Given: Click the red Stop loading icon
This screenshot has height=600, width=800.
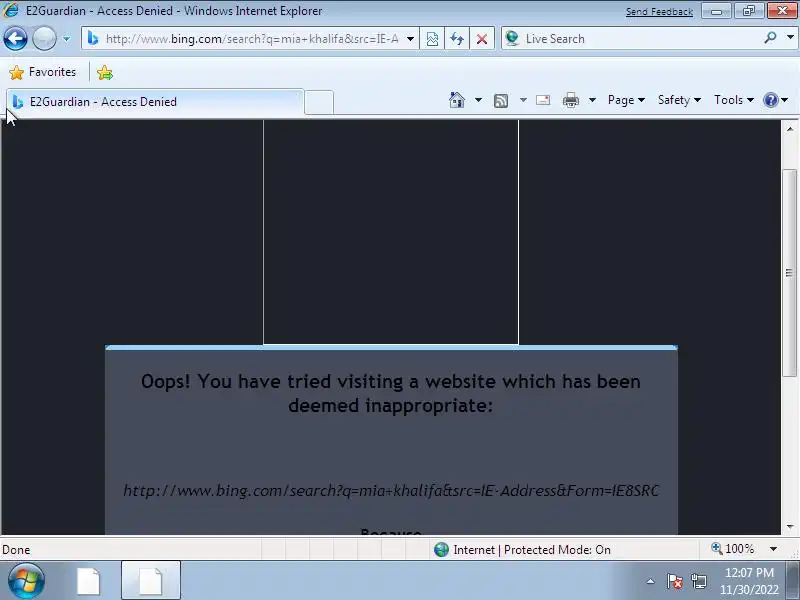Looking at the screenshot, I should pos(482,39).
